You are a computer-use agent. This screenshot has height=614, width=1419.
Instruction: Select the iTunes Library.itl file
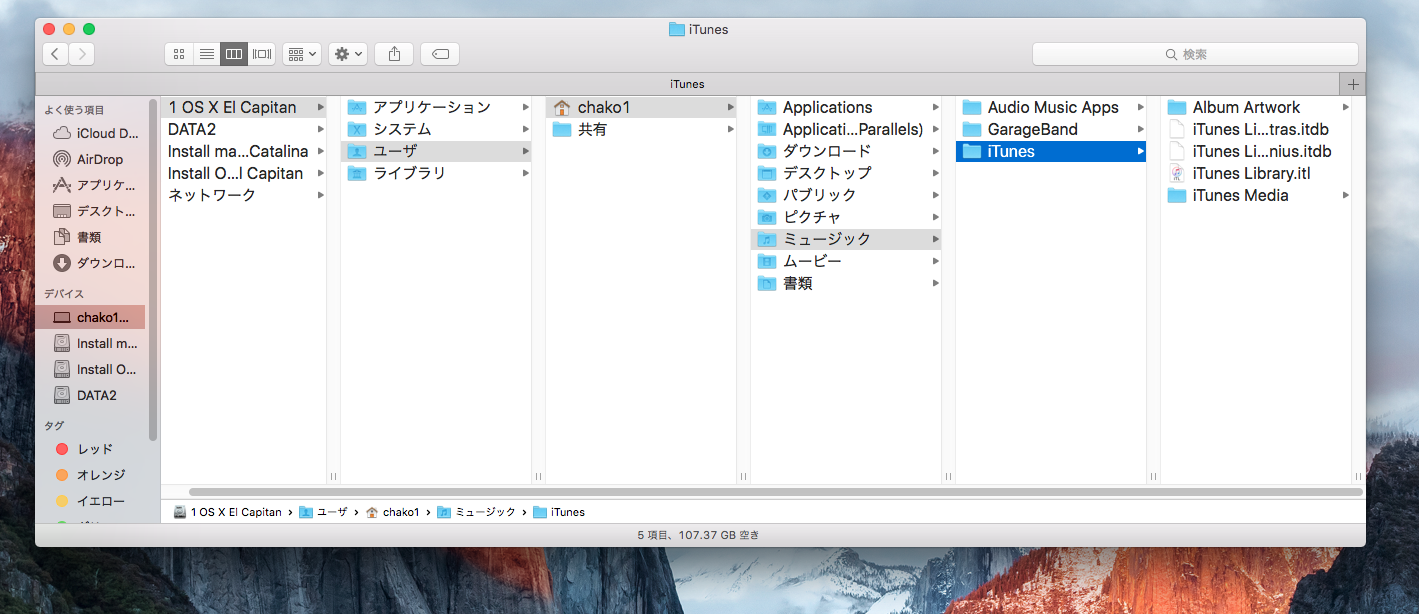pos(1250,173)
